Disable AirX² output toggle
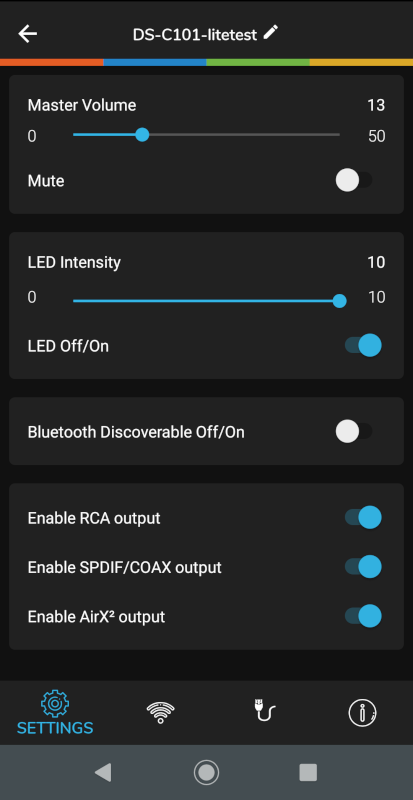This screenshot has height=800, width=413. click(363, 615)
